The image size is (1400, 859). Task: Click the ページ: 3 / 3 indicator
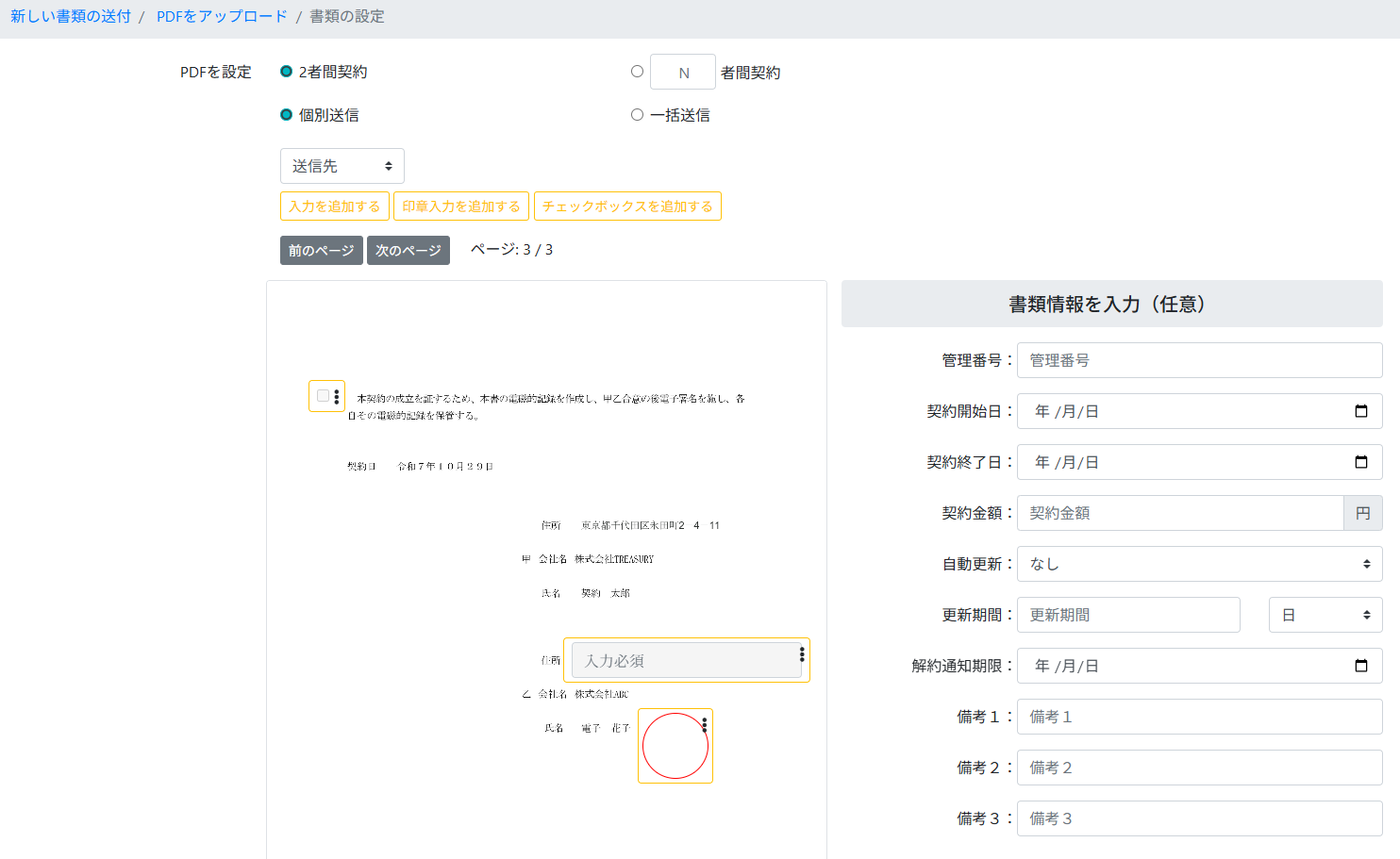(x=511, y=250)
